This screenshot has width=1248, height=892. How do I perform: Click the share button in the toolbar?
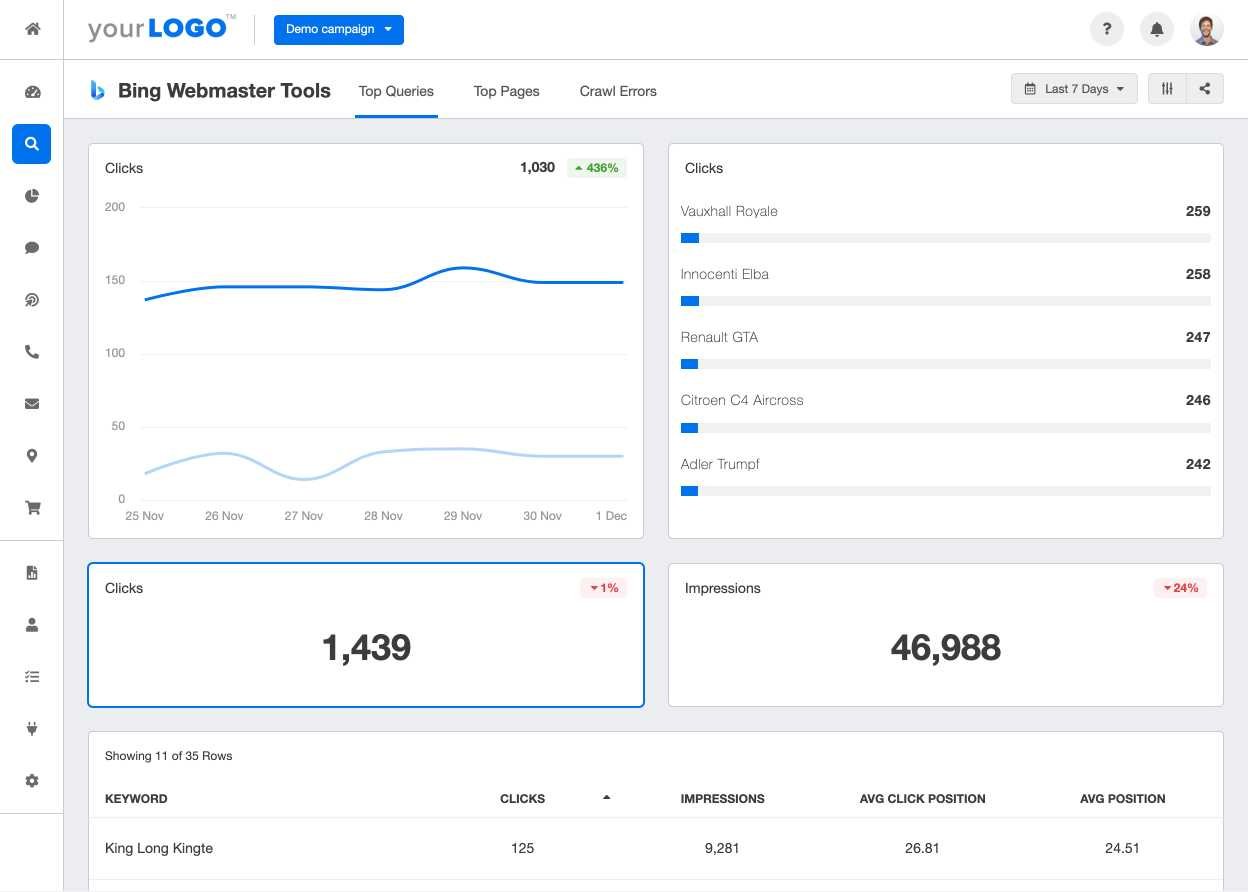coord(1205,89)
